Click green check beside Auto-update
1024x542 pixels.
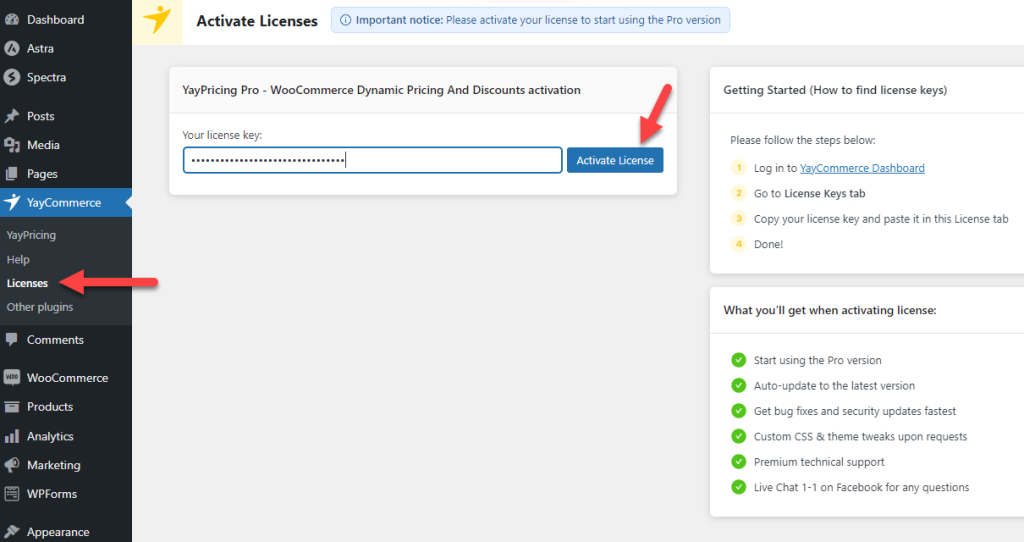[x=739, y=385]
